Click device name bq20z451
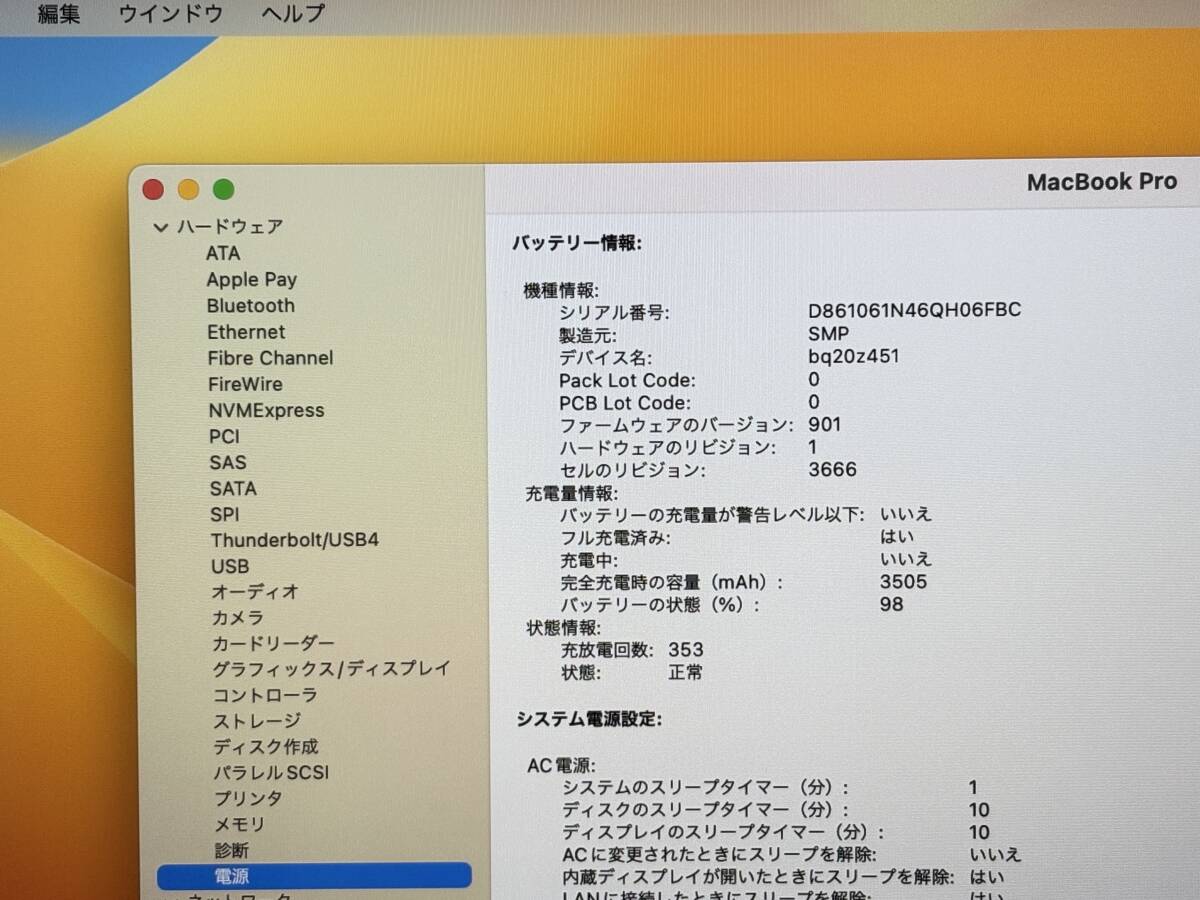Viewport: 1200px width, 900px height. 854,356
